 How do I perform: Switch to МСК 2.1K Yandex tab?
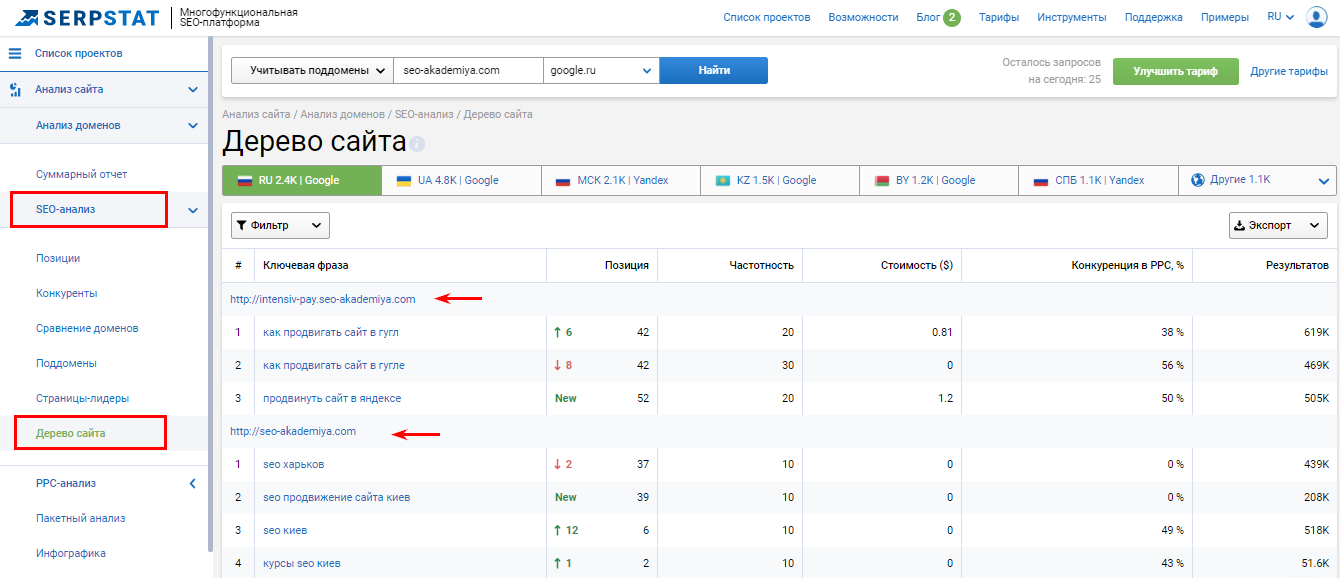click(621, 181)
